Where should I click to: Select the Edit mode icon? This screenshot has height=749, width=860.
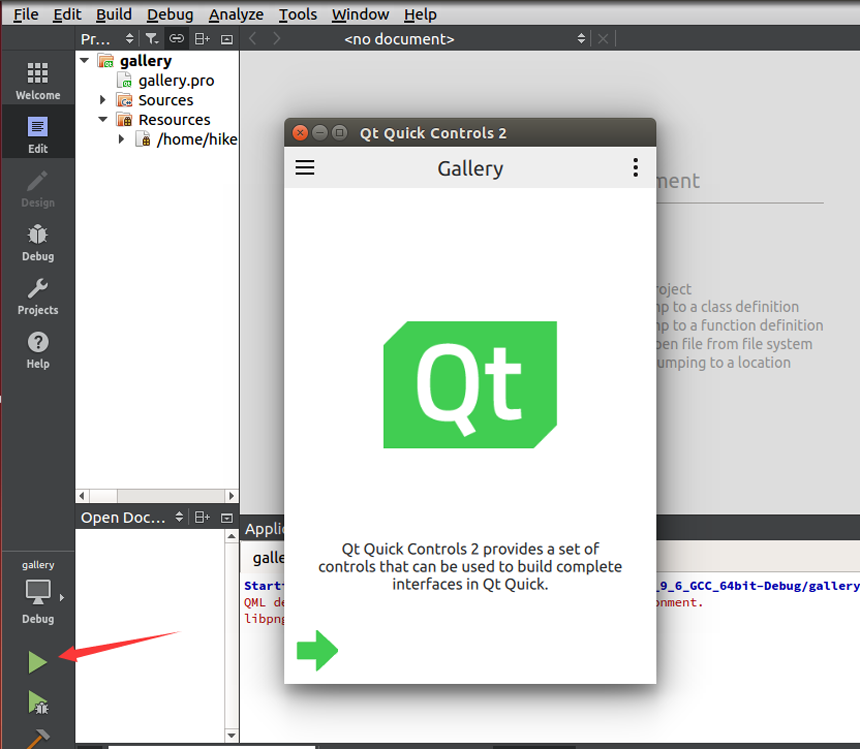coord(38,134)
